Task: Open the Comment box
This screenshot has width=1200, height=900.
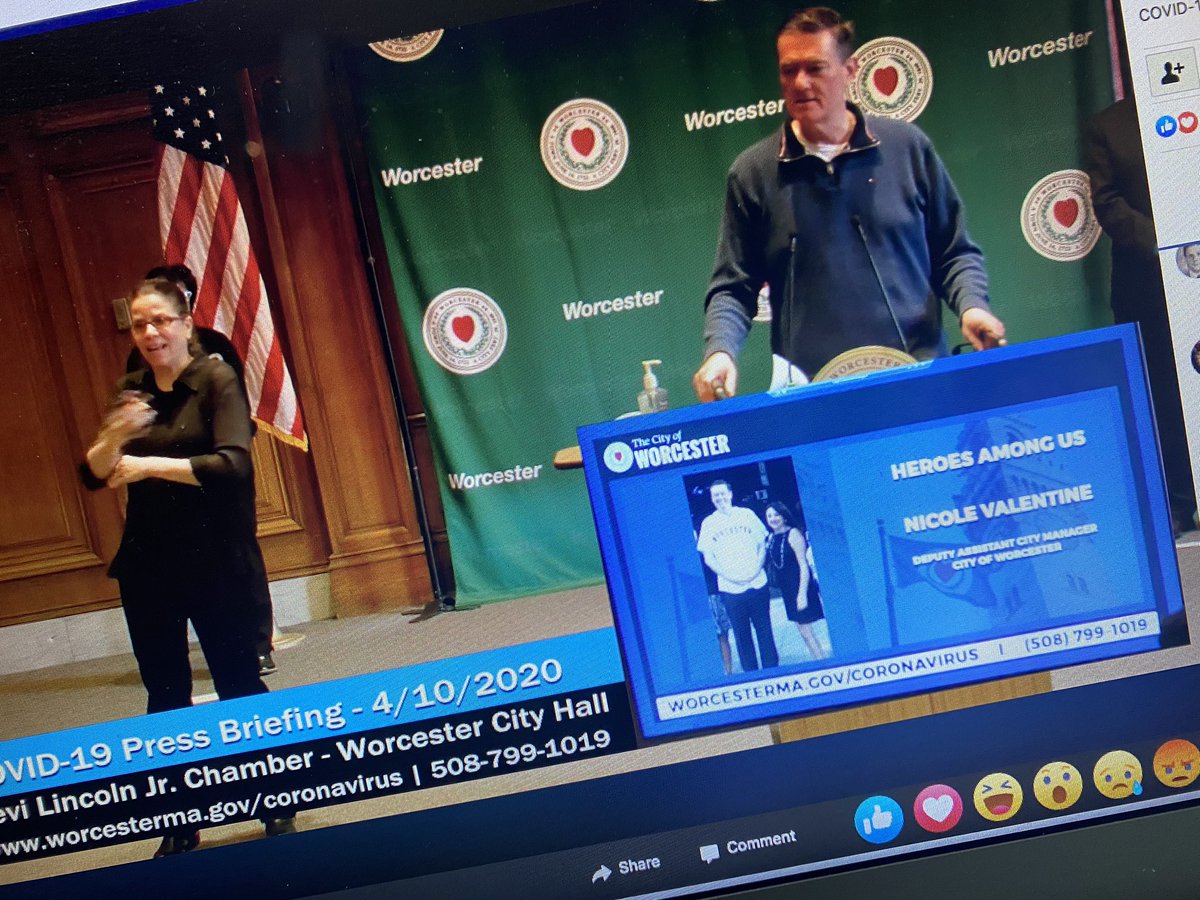Action: pos(748,846)
